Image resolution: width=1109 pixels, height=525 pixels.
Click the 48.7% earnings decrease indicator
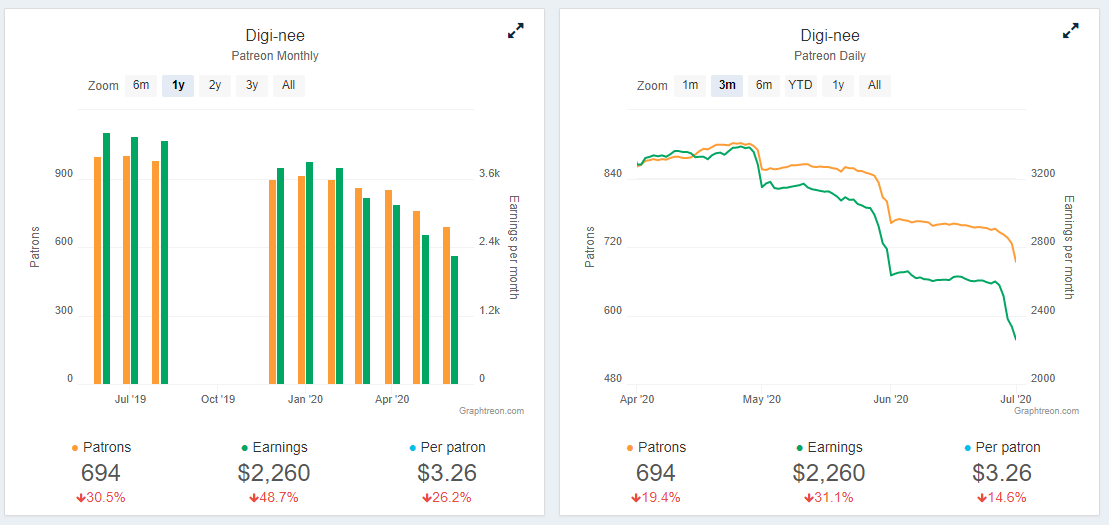tap(274, 497)
